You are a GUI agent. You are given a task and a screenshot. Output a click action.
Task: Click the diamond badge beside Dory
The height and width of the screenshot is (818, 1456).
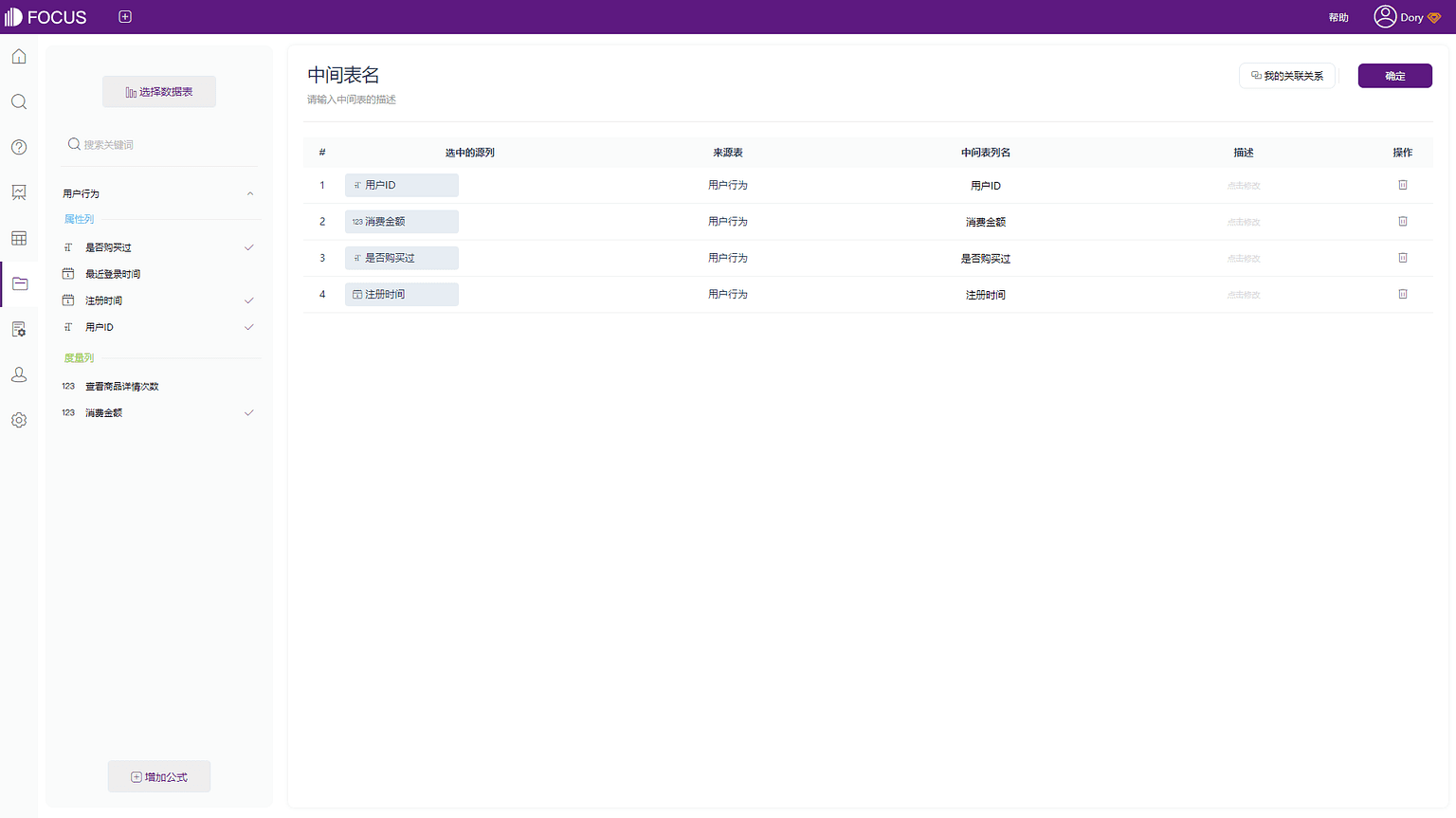(x=1434, y=18)
